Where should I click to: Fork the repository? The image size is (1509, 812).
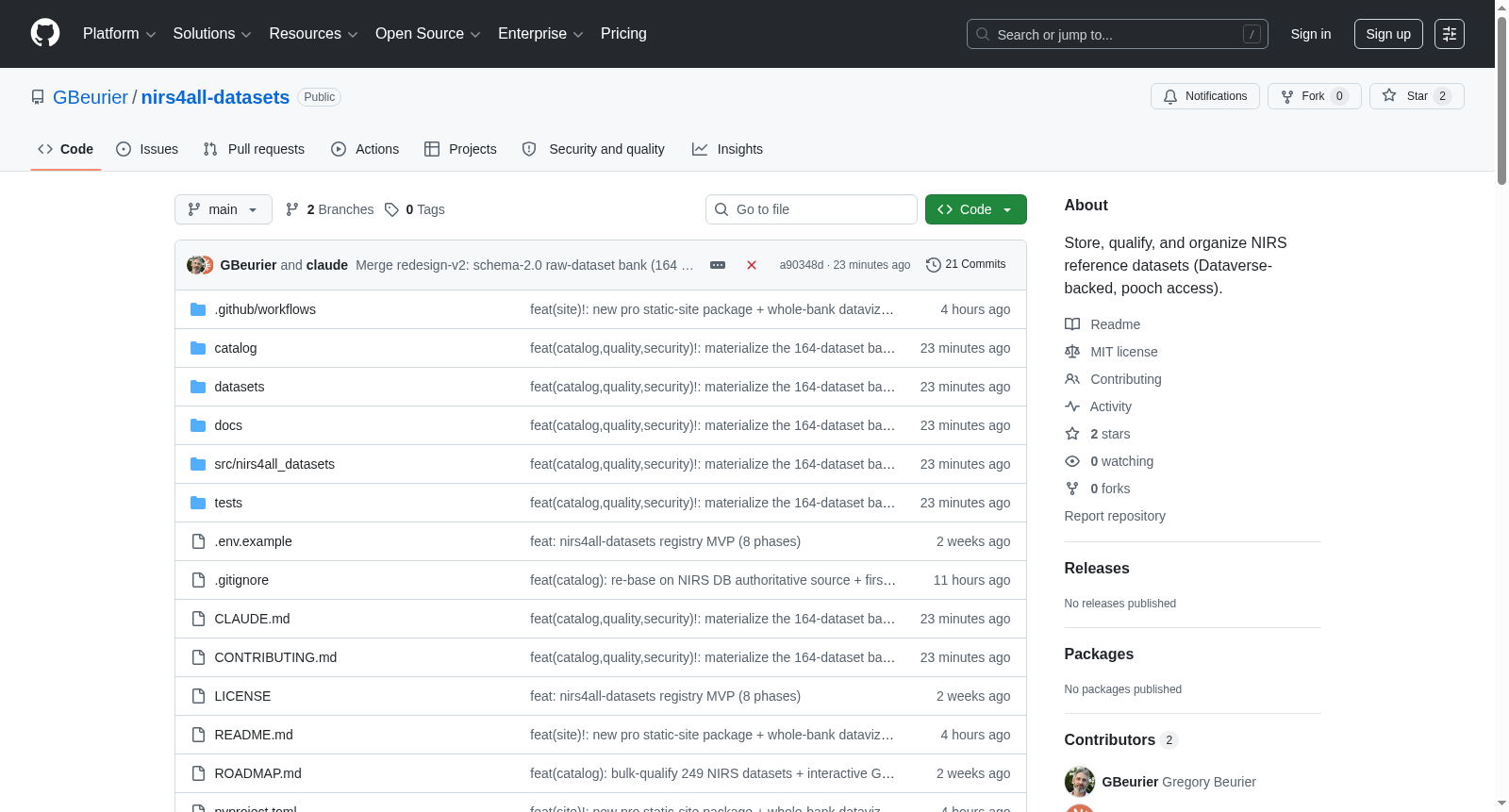click(1314, 96)
